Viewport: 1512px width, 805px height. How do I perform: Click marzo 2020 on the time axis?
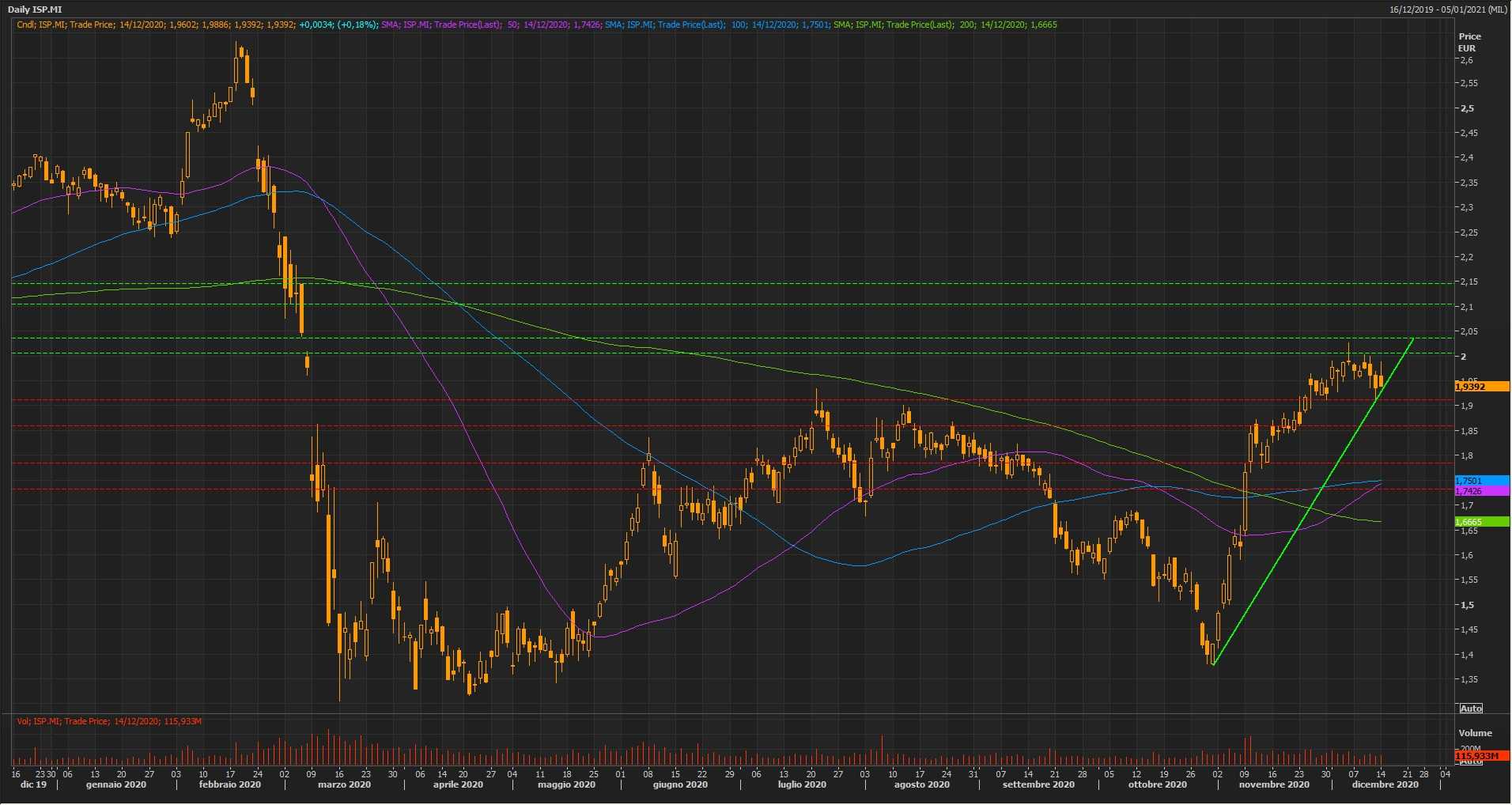click(x=344, y=784)
